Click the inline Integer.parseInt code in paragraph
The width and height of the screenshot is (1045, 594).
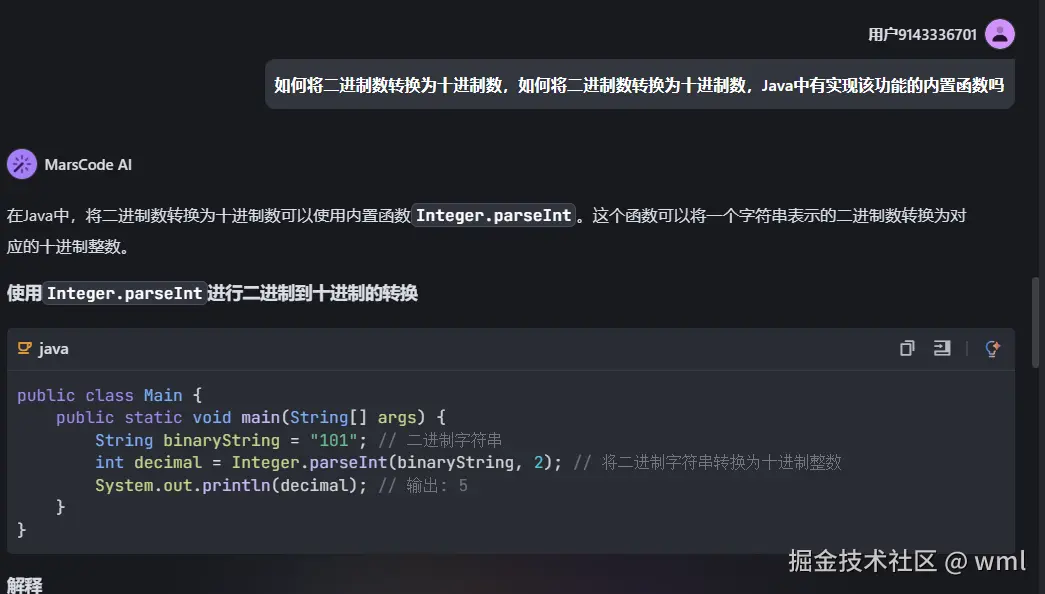click(493, 215)
